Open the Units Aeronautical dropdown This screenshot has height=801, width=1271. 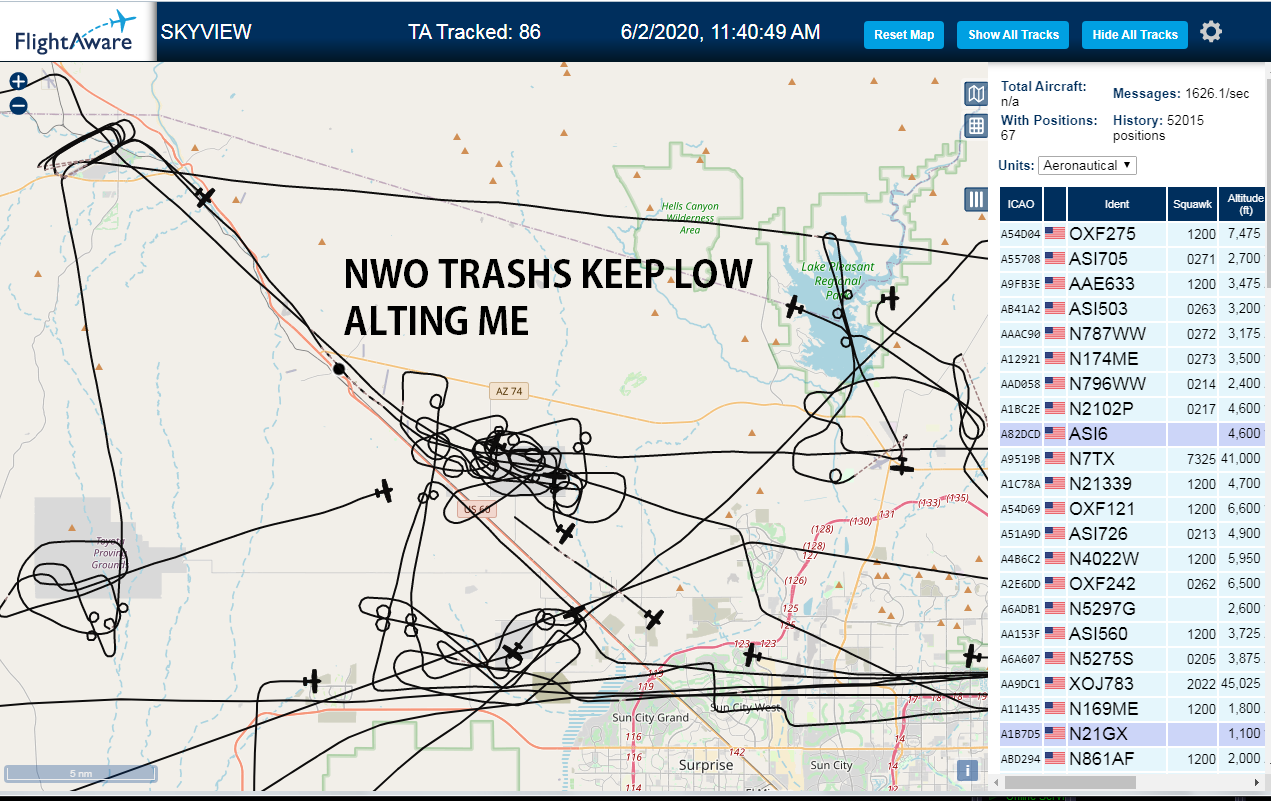click(1087, 165)
